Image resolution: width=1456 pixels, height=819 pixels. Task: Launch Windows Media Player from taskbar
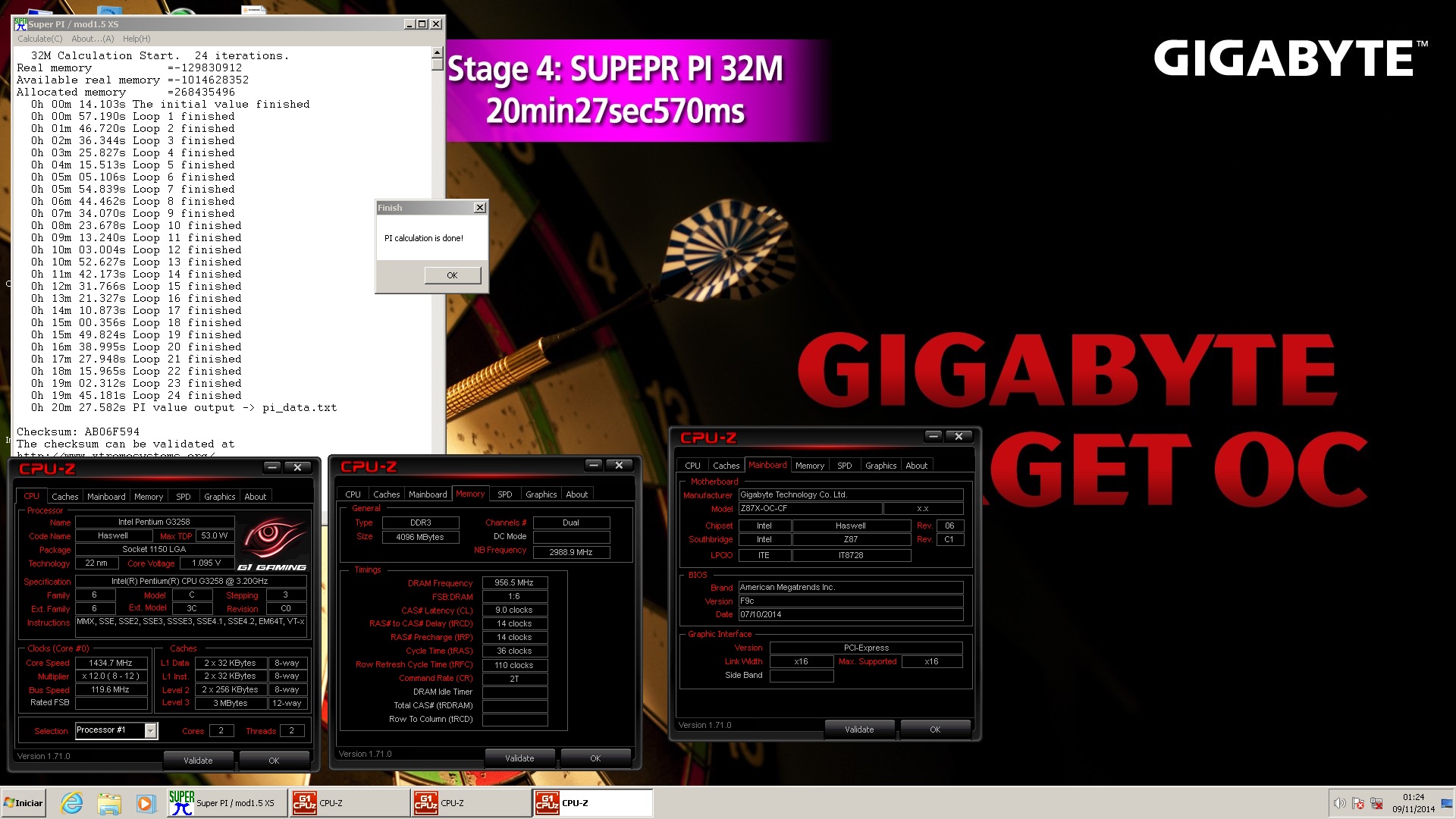click(x=146, y=803)
